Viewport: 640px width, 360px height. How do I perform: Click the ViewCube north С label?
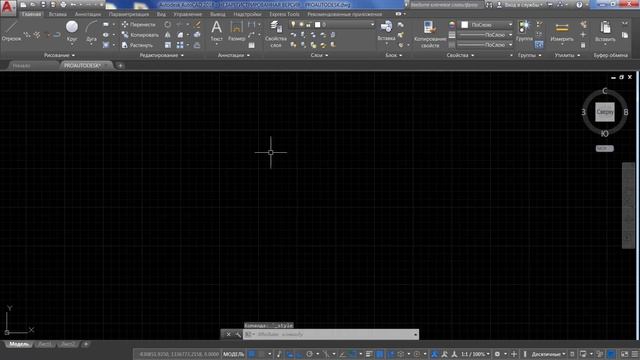[x=605, y=91]
